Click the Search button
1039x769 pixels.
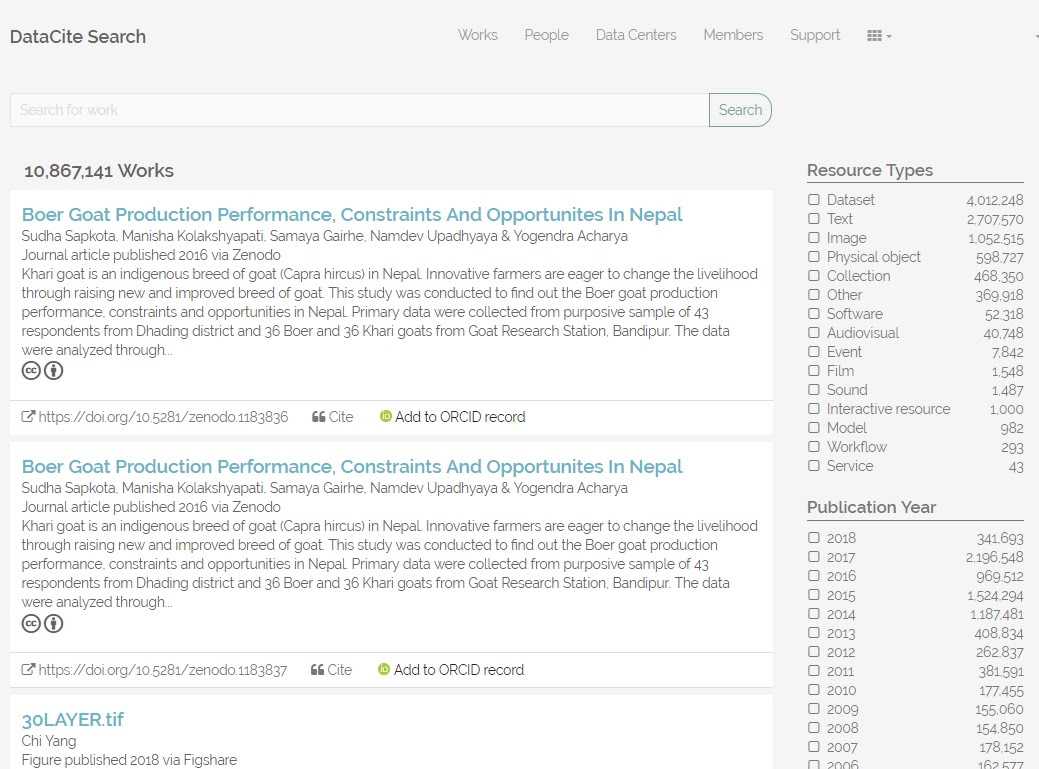pos(740,110)
